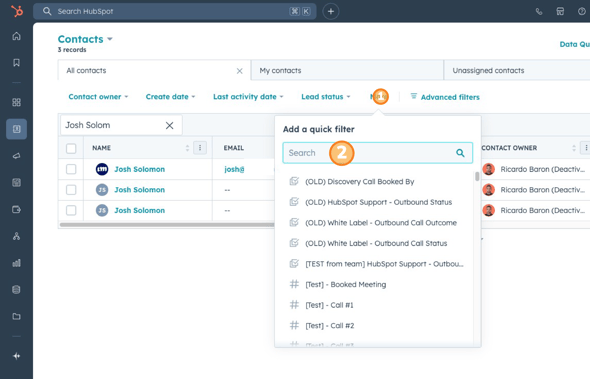The width and height of the screenshot is (590, 379).
Task: Open the Marketplace store icon
Action: [x=560, y=12]
